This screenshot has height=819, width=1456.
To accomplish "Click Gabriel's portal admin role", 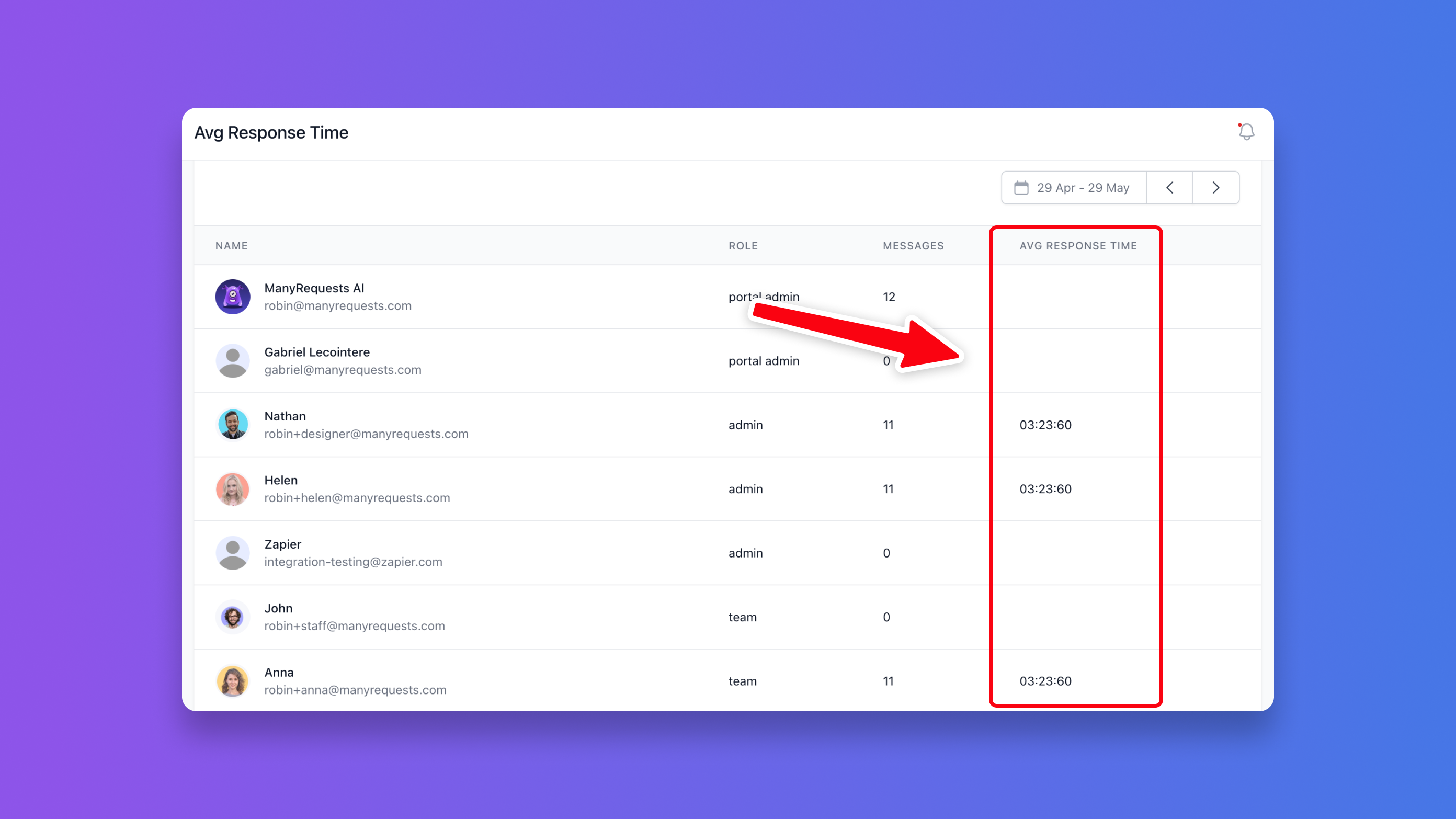I will pyautogui.click(x=764, y=361).
